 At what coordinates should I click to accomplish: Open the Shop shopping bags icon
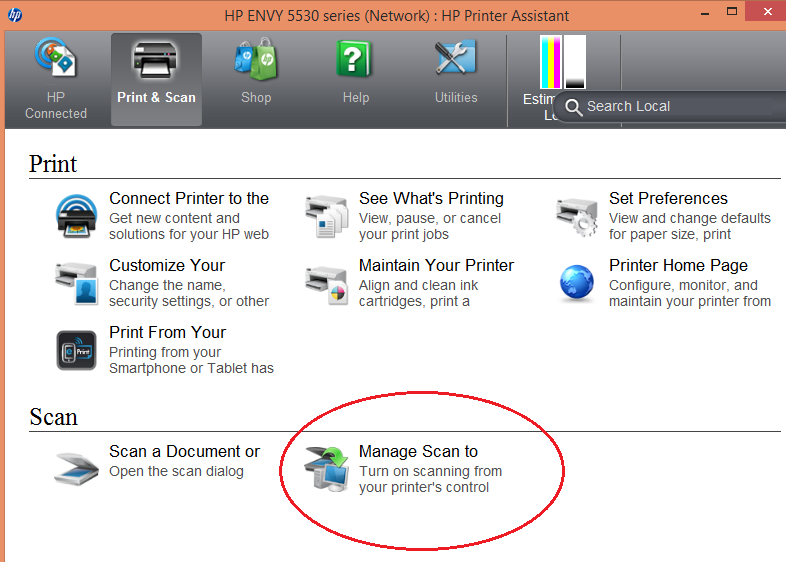(x=256, y=59)
